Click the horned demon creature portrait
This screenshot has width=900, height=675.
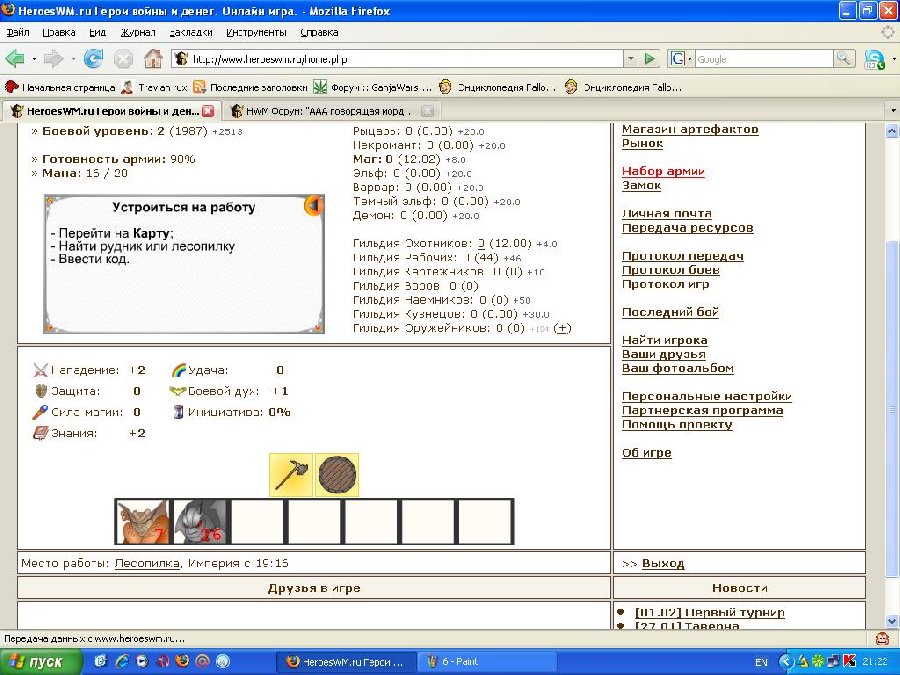pyautogui.click(x=200, y=521)
